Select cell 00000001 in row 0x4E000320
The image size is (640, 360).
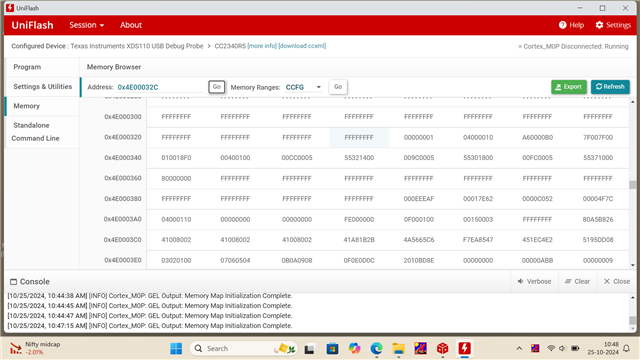(x=418, y=138)
